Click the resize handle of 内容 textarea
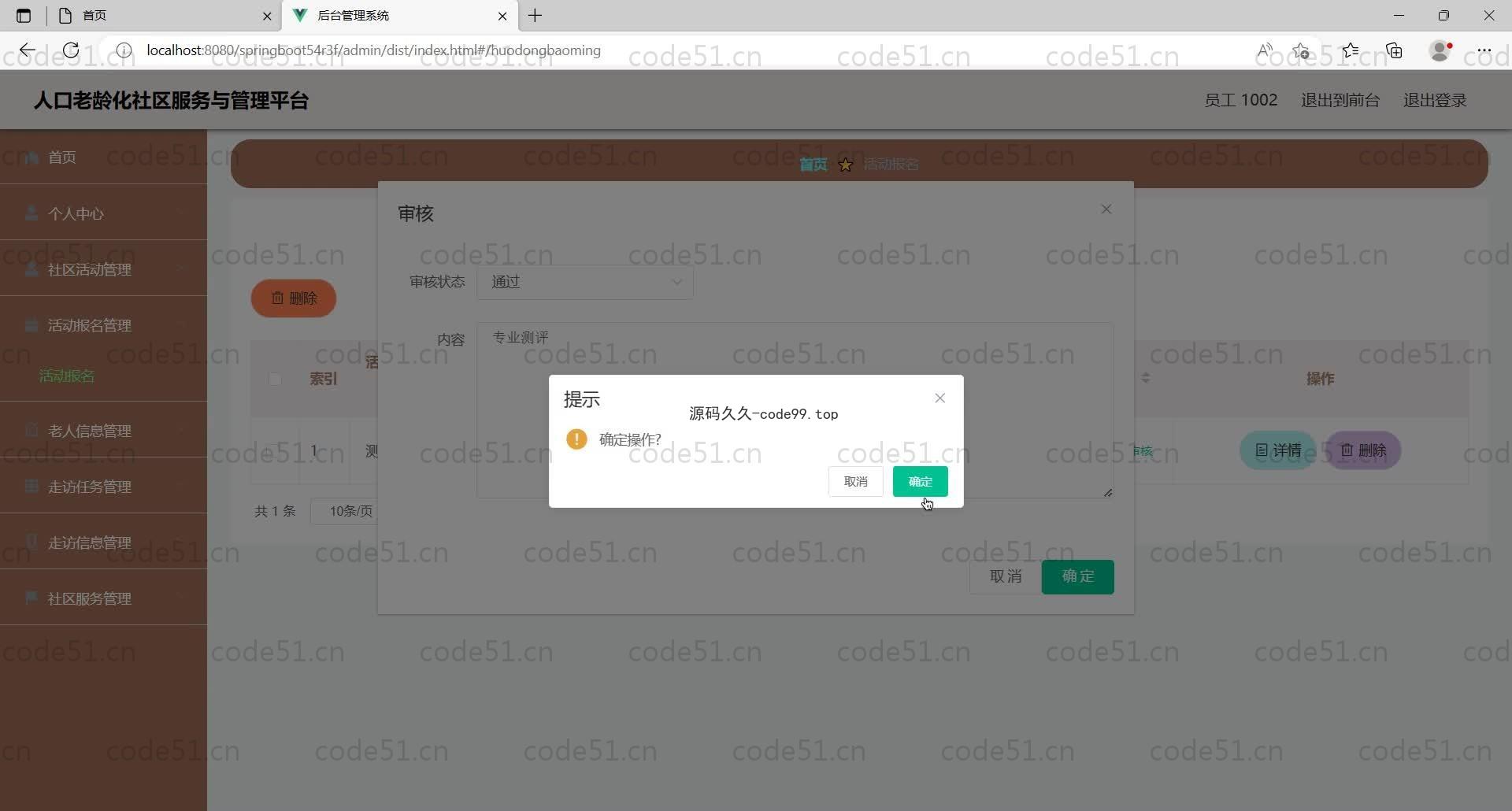 click(x=1107, y=492)
